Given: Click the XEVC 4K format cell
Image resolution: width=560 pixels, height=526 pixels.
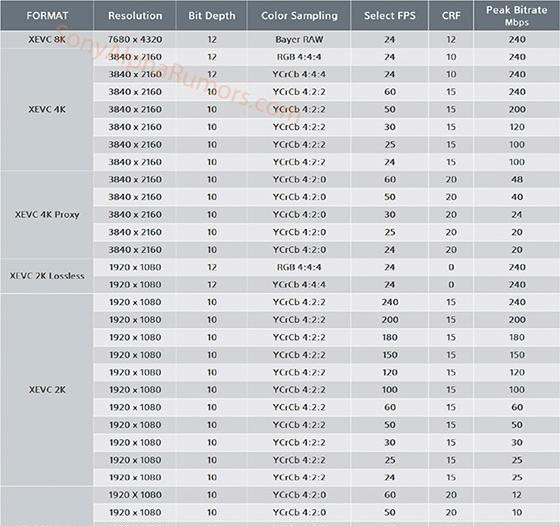Looking at the screenshot, I should tap(47, 109).
